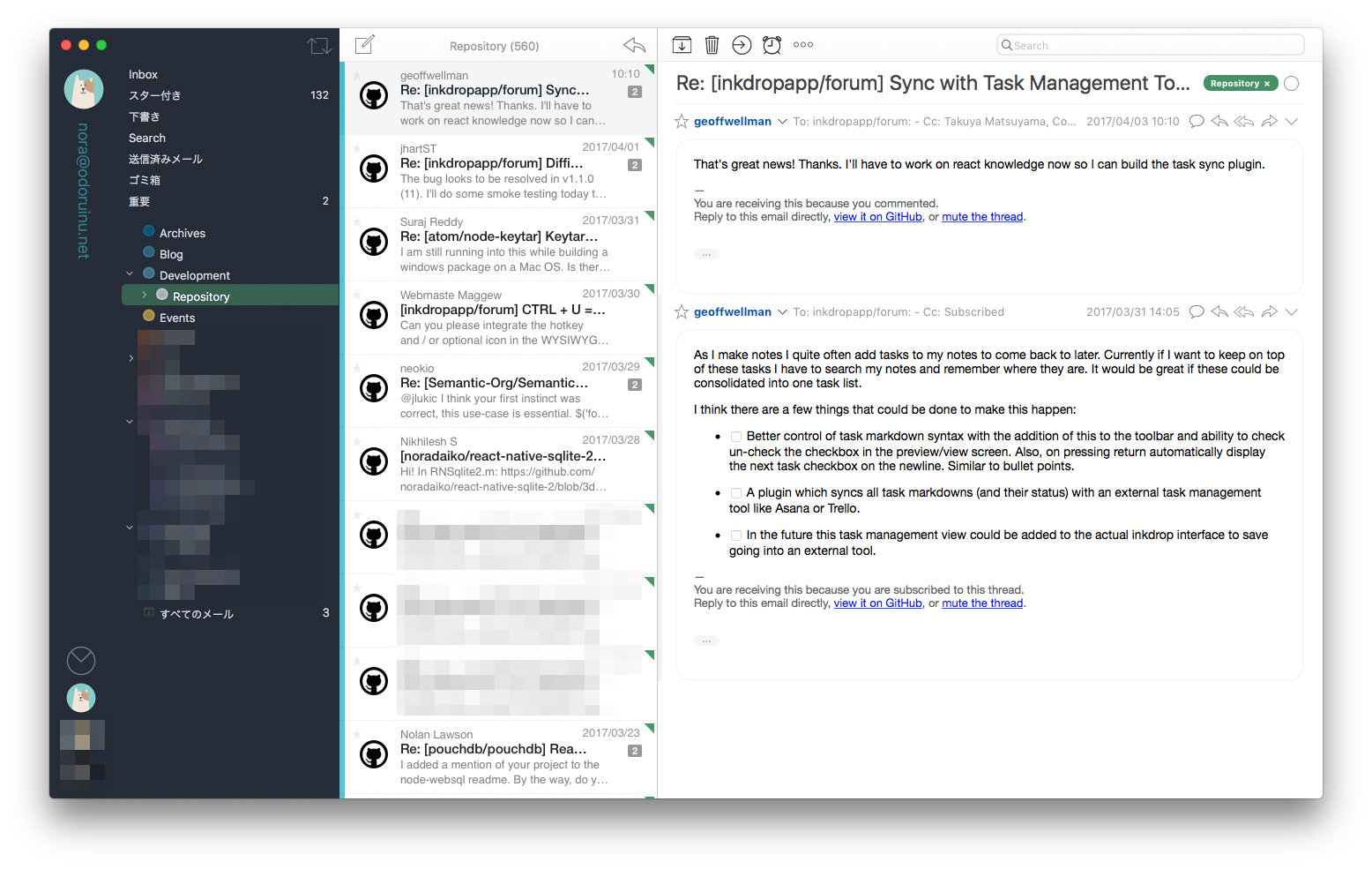This screenshot has width=1372, height=869.
Task: Reply to the 2017/03/31 14:05 message
Action: click(1219, 312)
